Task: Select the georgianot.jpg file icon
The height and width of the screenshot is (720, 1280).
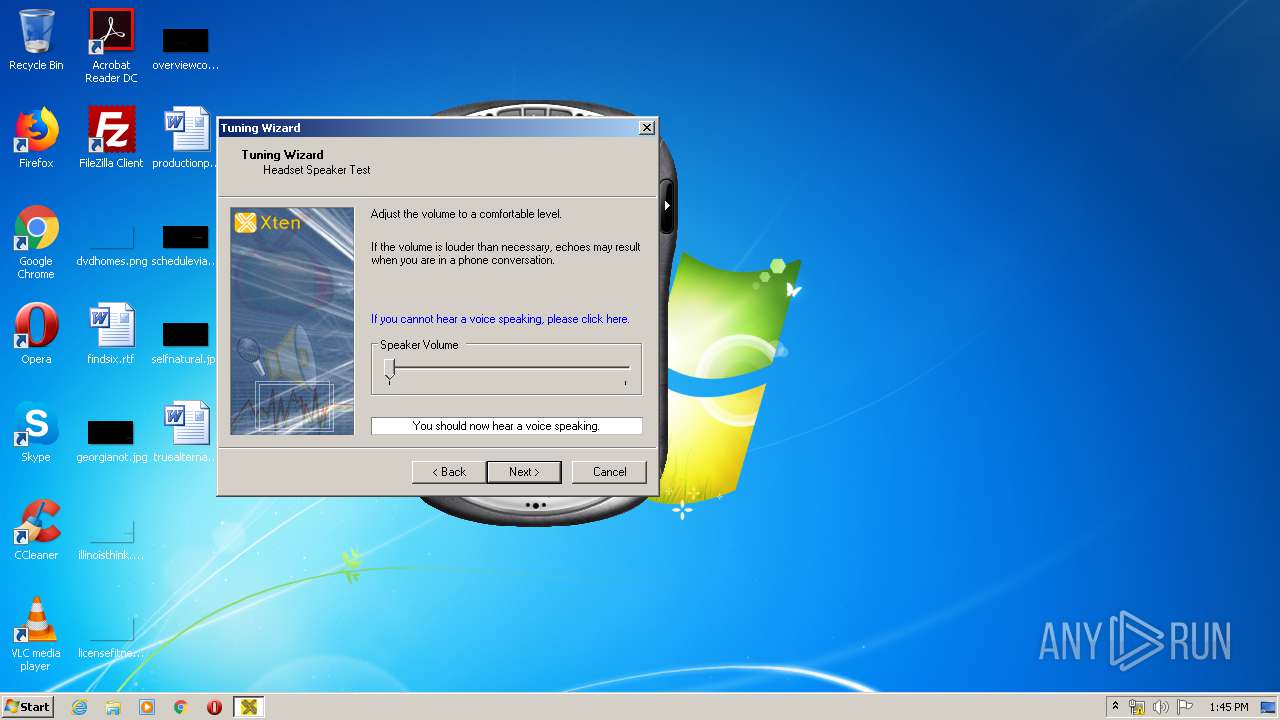Action: coord(111,440)
